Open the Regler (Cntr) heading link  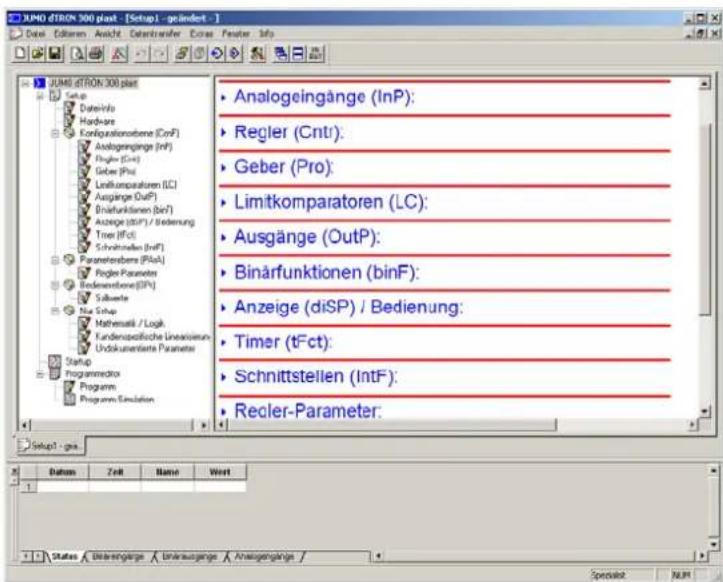click(289, 132)
